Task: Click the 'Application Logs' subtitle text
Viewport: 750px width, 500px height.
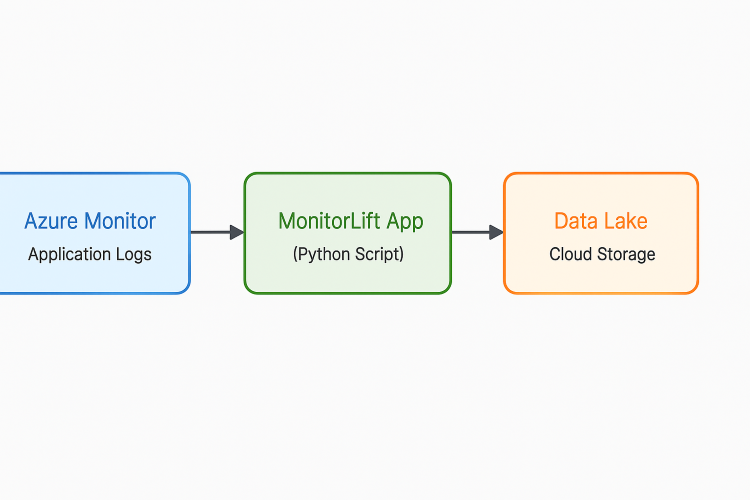Action: coord(90,254)
